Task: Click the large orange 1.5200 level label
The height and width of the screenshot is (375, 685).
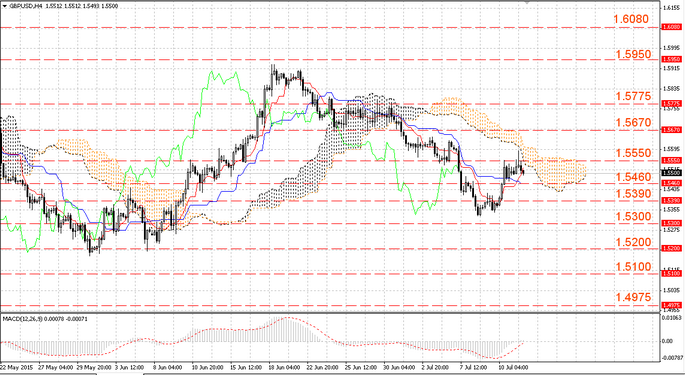Action: click(x=633, y=242)
